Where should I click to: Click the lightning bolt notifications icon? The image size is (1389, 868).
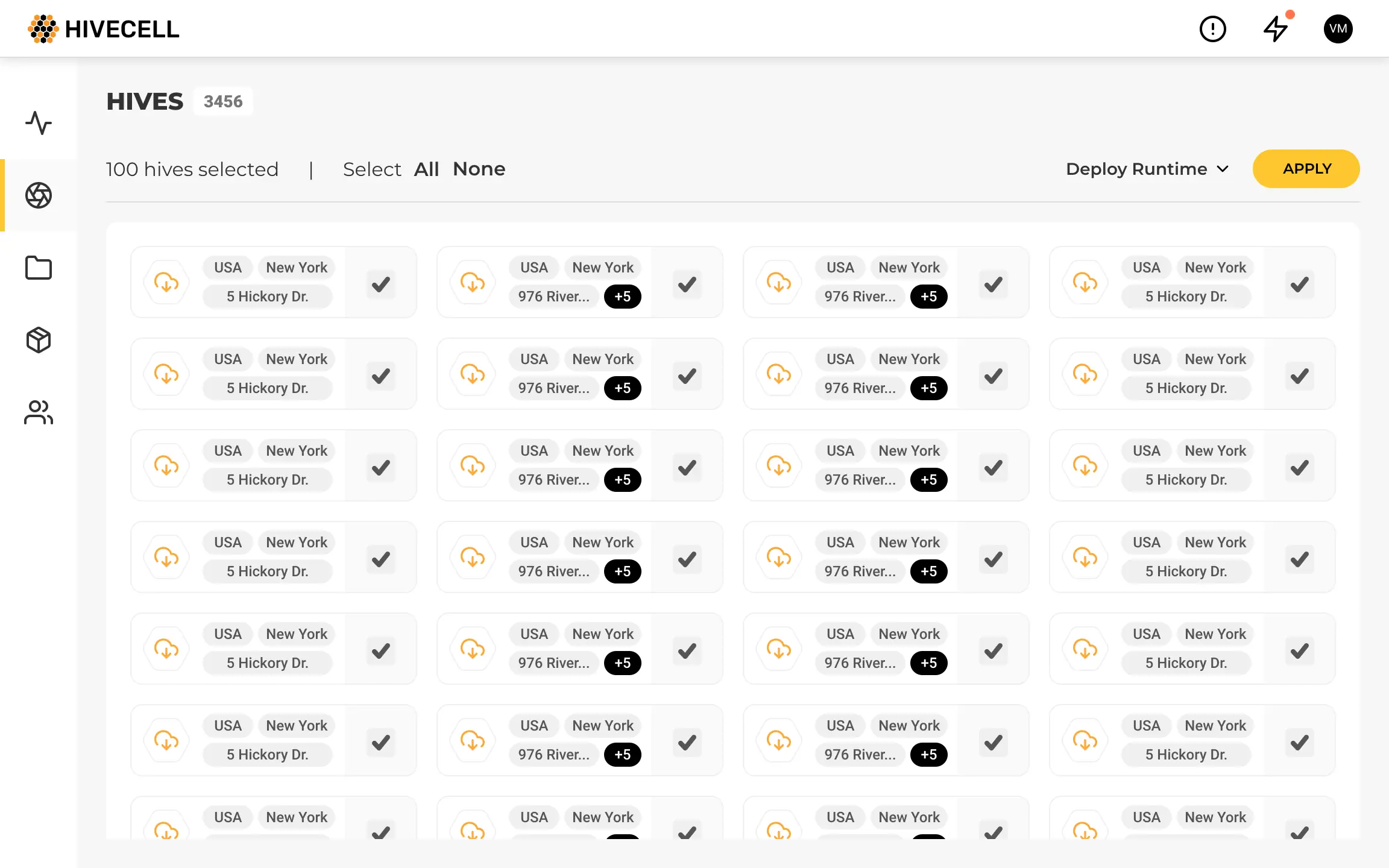tap(1276, 28)
